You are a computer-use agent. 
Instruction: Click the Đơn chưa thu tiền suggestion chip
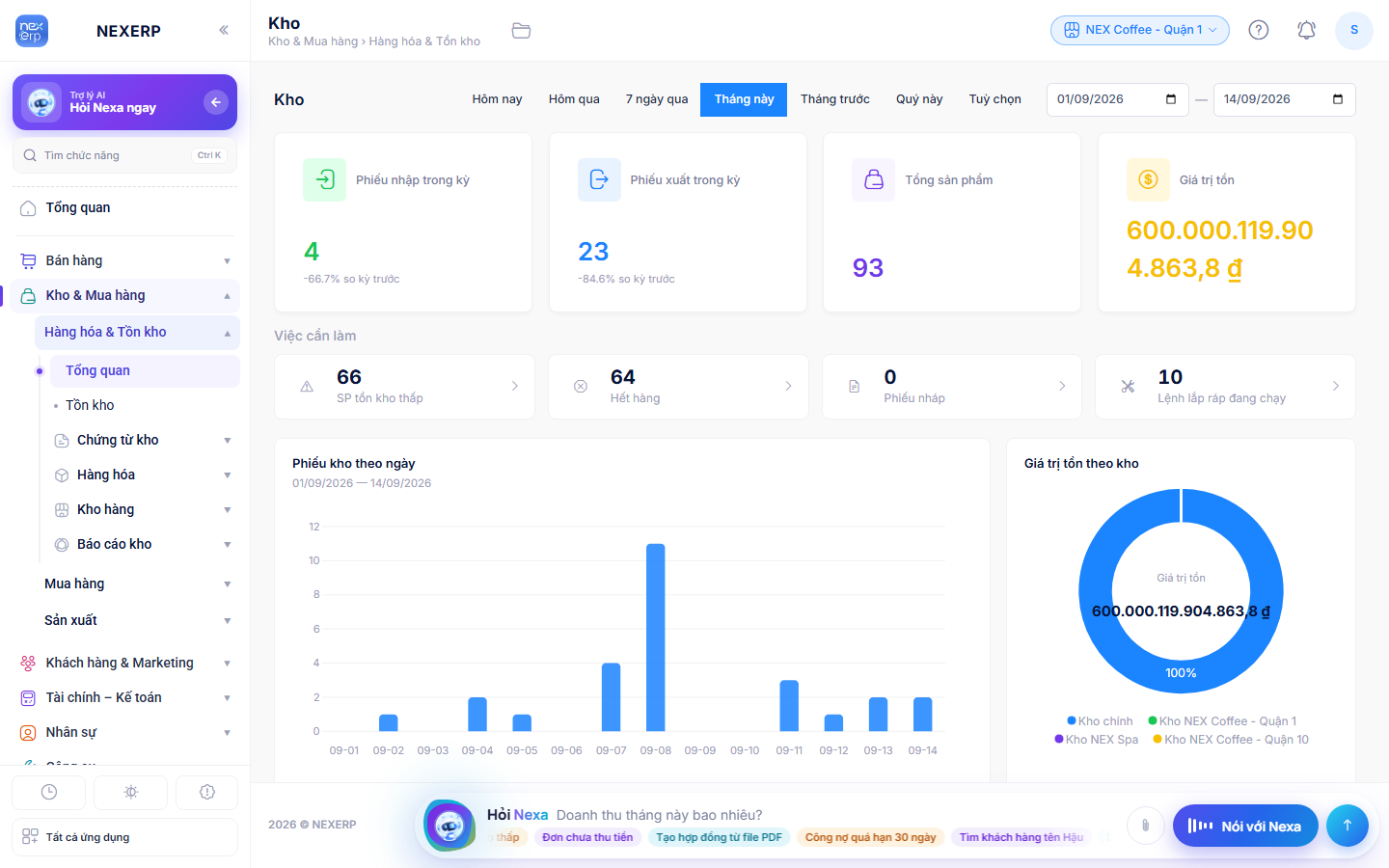coord(587,837)
